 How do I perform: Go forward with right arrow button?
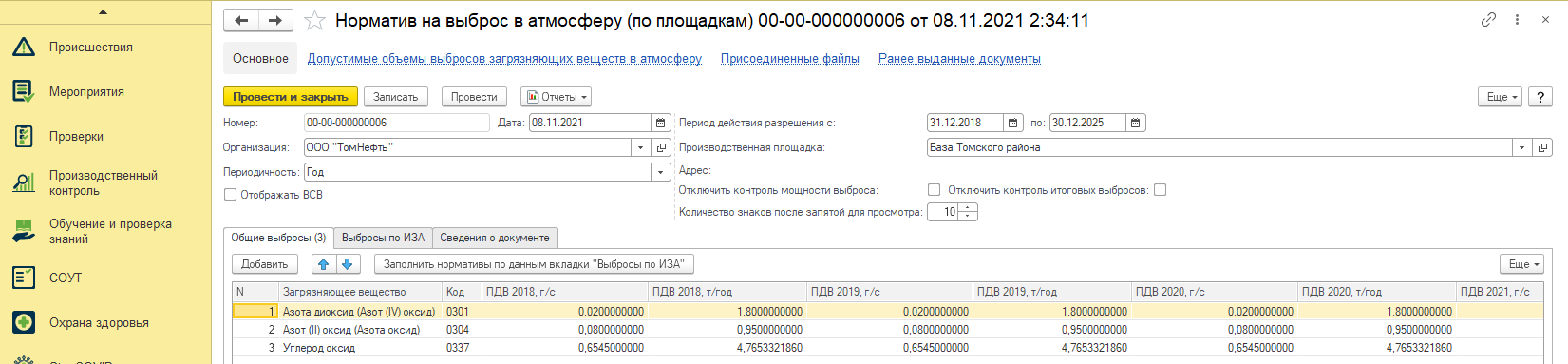pyautogui.click(x=274, y=20)
